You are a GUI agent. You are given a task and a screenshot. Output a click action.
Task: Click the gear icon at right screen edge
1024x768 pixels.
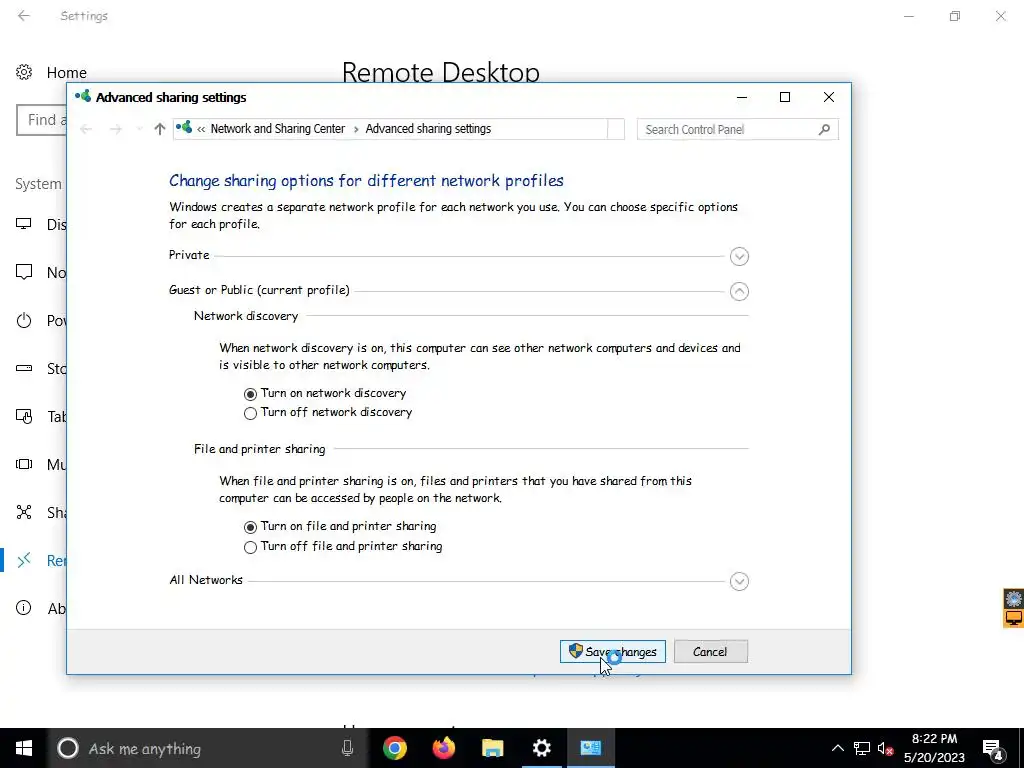tap(1014, 598)
